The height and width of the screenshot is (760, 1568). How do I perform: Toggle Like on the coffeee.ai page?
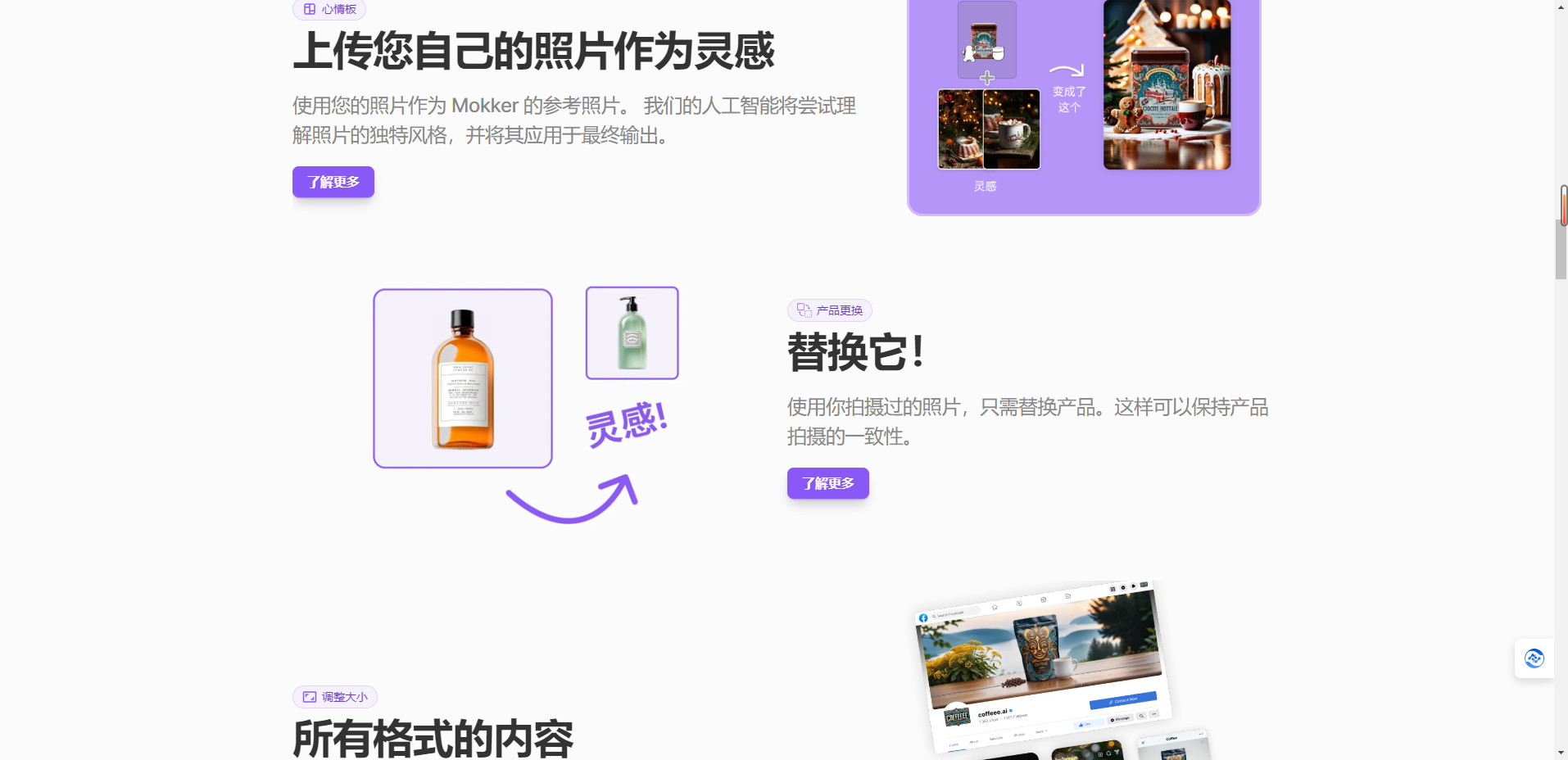click(x=1085, y=726)
